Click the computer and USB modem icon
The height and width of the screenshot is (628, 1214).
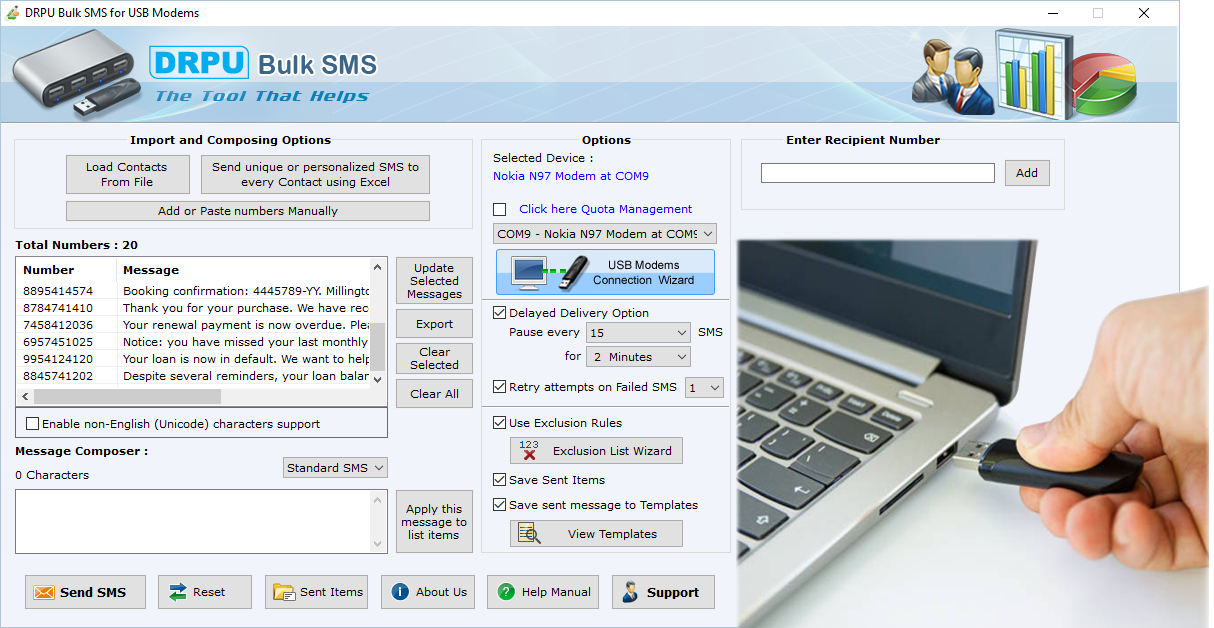(548, 272)
